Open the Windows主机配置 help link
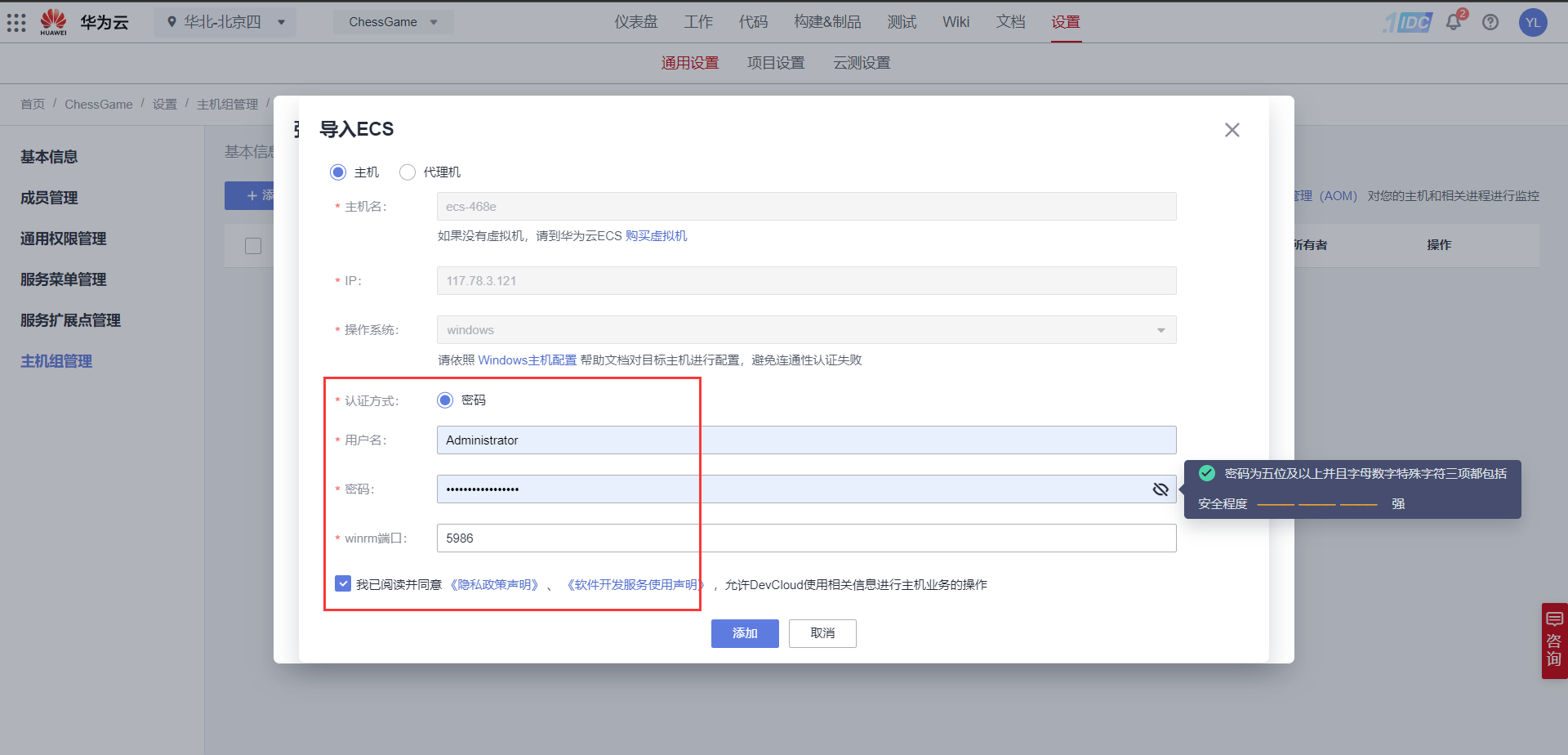The height and width of the screenshot is (755, 1568). 527,360
